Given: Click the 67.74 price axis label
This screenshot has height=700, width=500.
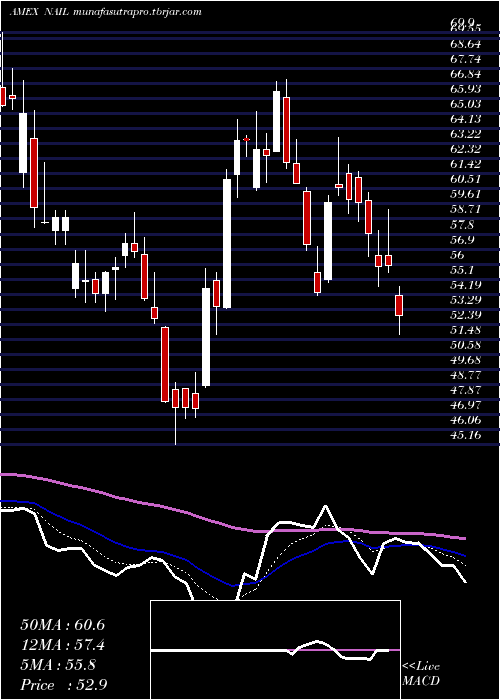Looking at the screenshot, I should [x=466, y=59].
